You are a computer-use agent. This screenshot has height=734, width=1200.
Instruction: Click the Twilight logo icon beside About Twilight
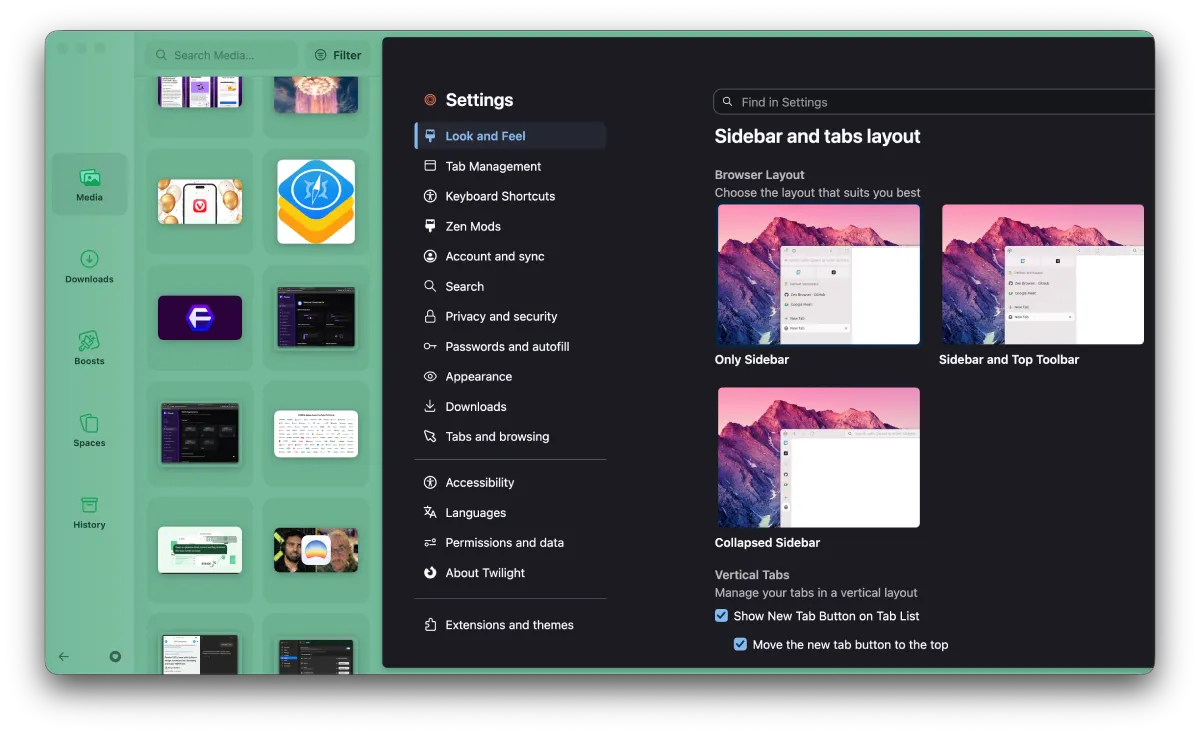(430, 572)
